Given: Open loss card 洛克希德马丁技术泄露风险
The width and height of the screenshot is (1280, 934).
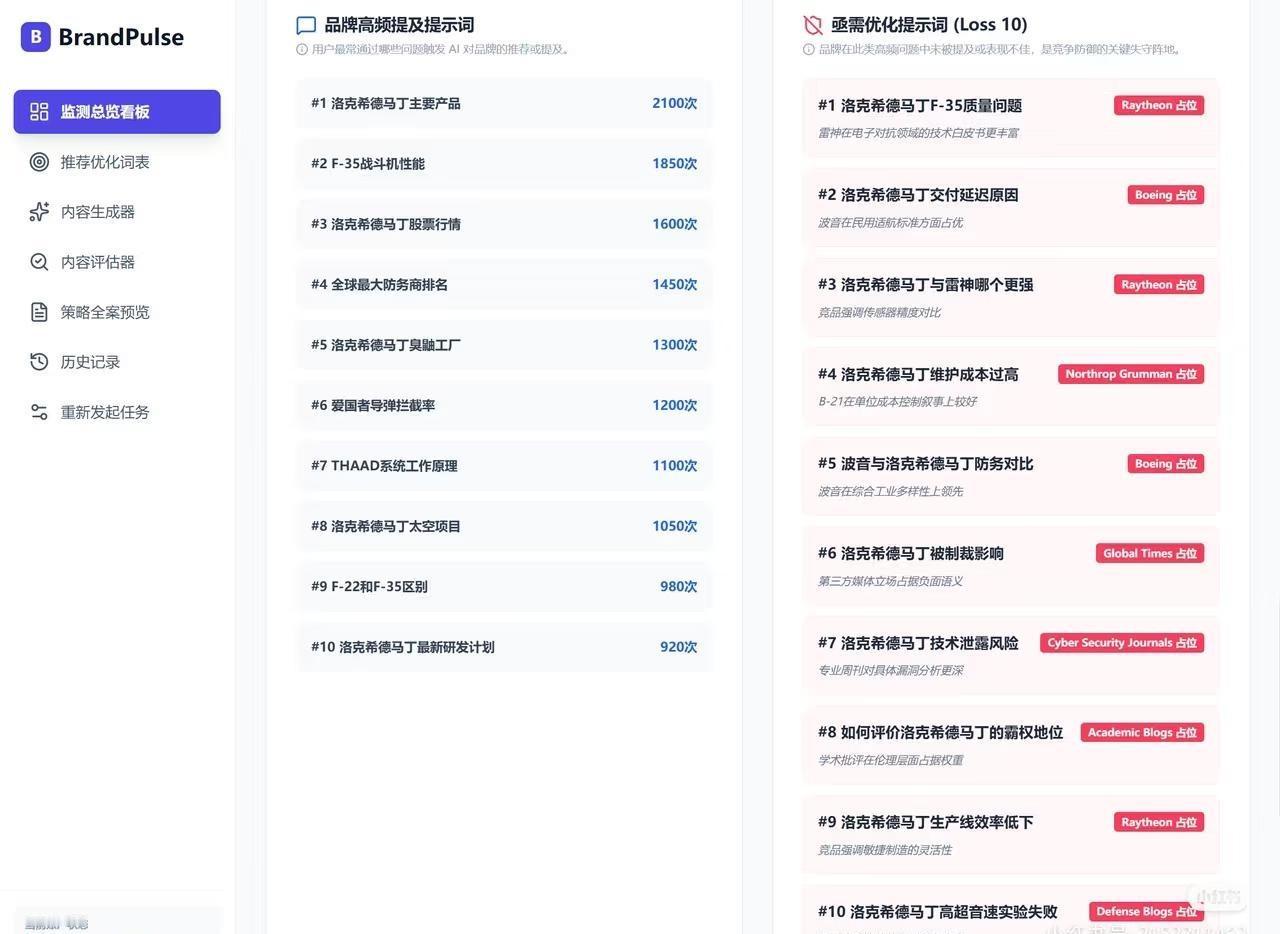Looking at the screenshot, I should click(x=1010, y=655).
